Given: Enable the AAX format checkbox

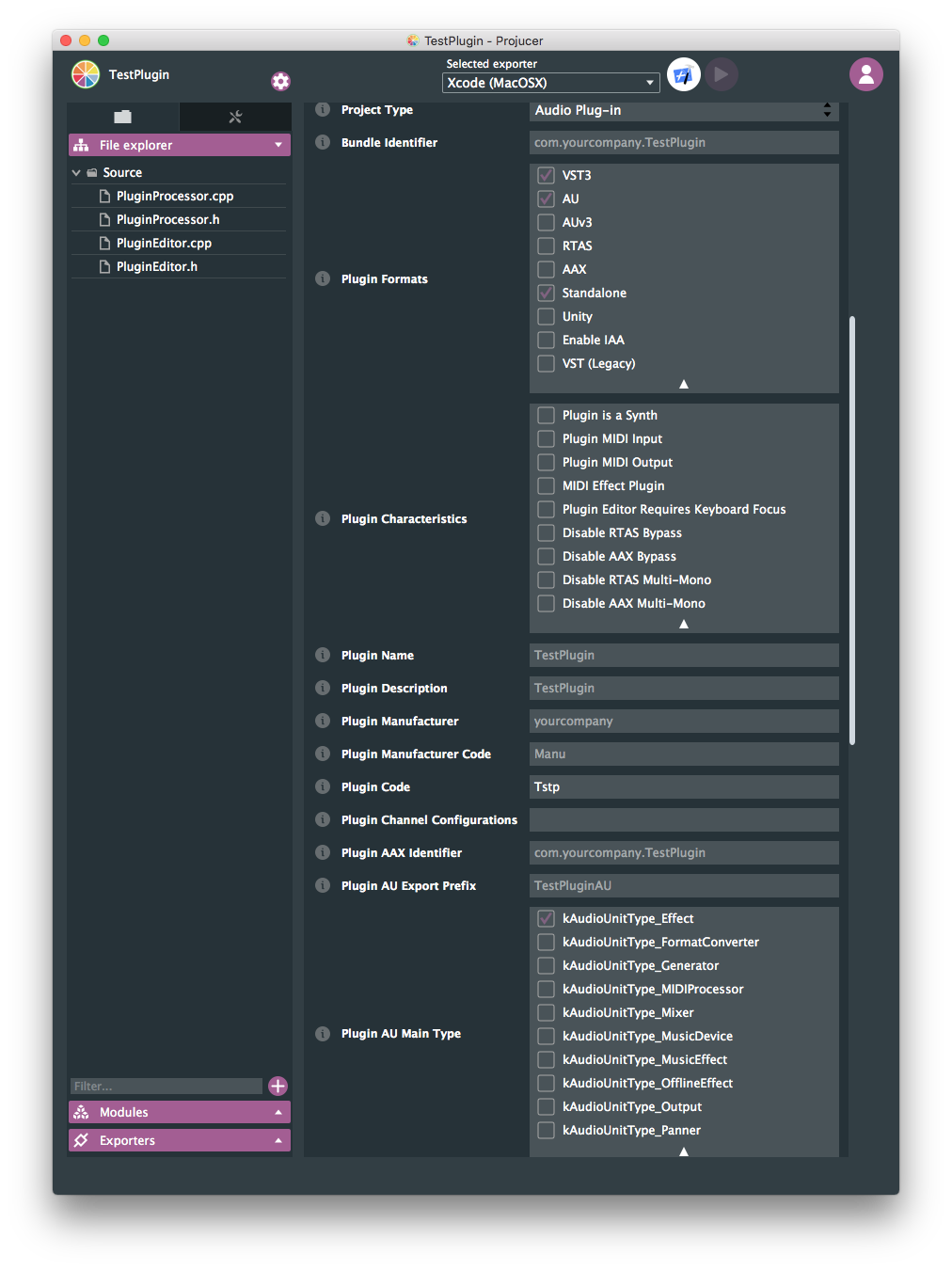Looking at the screenshot, I should (x=546, y=269).
